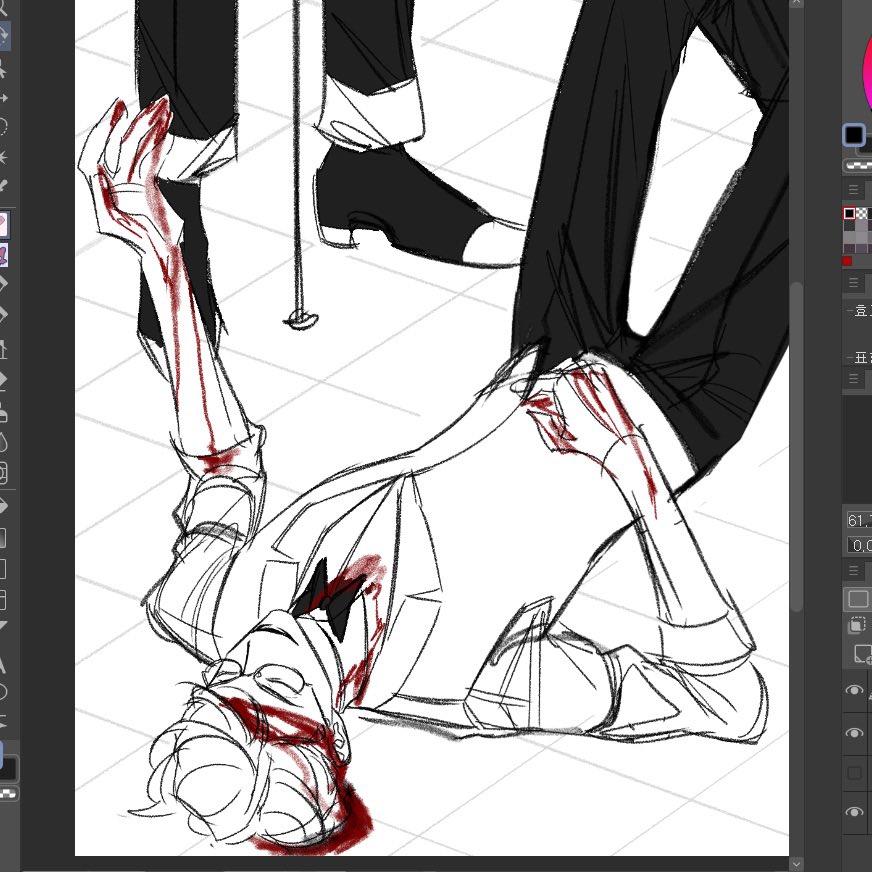Select the Text tool letter A

click(3, 664)
